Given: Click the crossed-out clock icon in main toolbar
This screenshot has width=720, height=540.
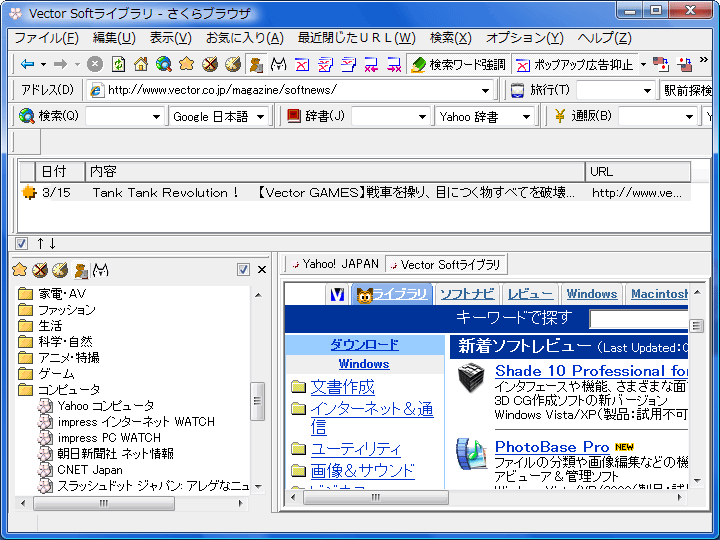Looking at the screenshot, I should click(x=210, y=64).
